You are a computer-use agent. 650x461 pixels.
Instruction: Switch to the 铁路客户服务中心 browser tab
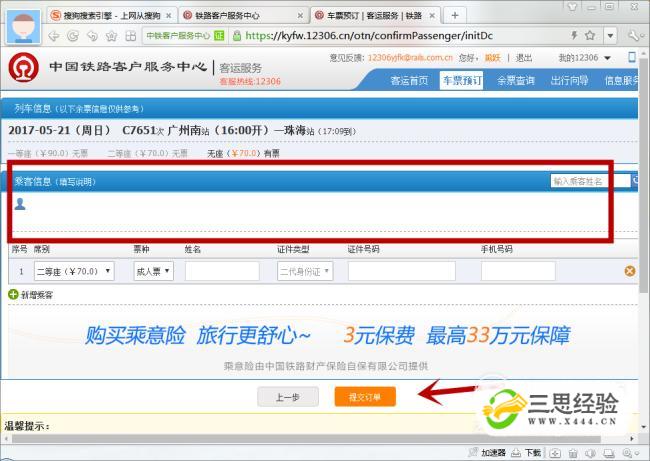[x=243, y=15]
